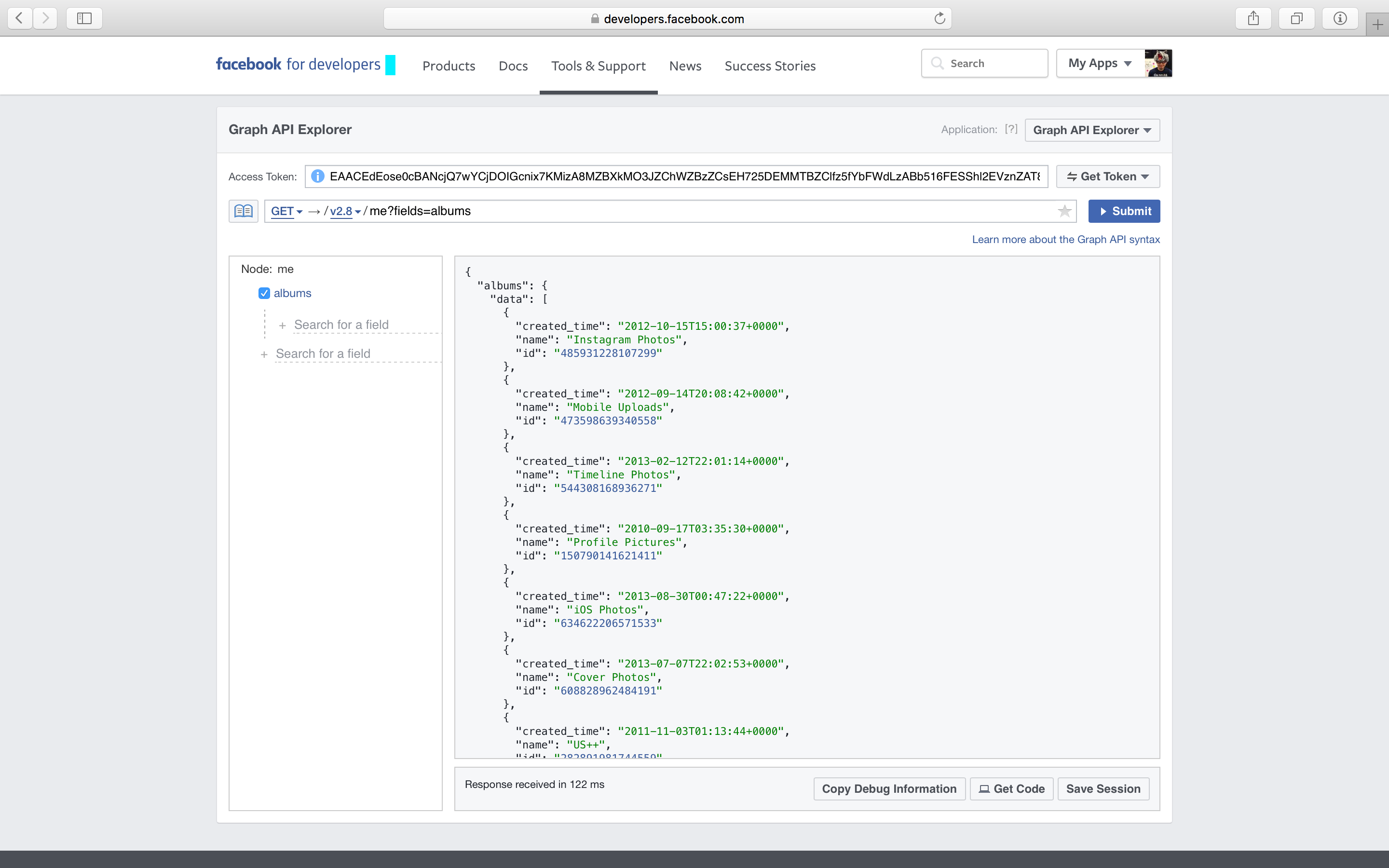Viewport: 1389px width, 868px height.
Task: Star this query as favorite
Action: 1065,211
